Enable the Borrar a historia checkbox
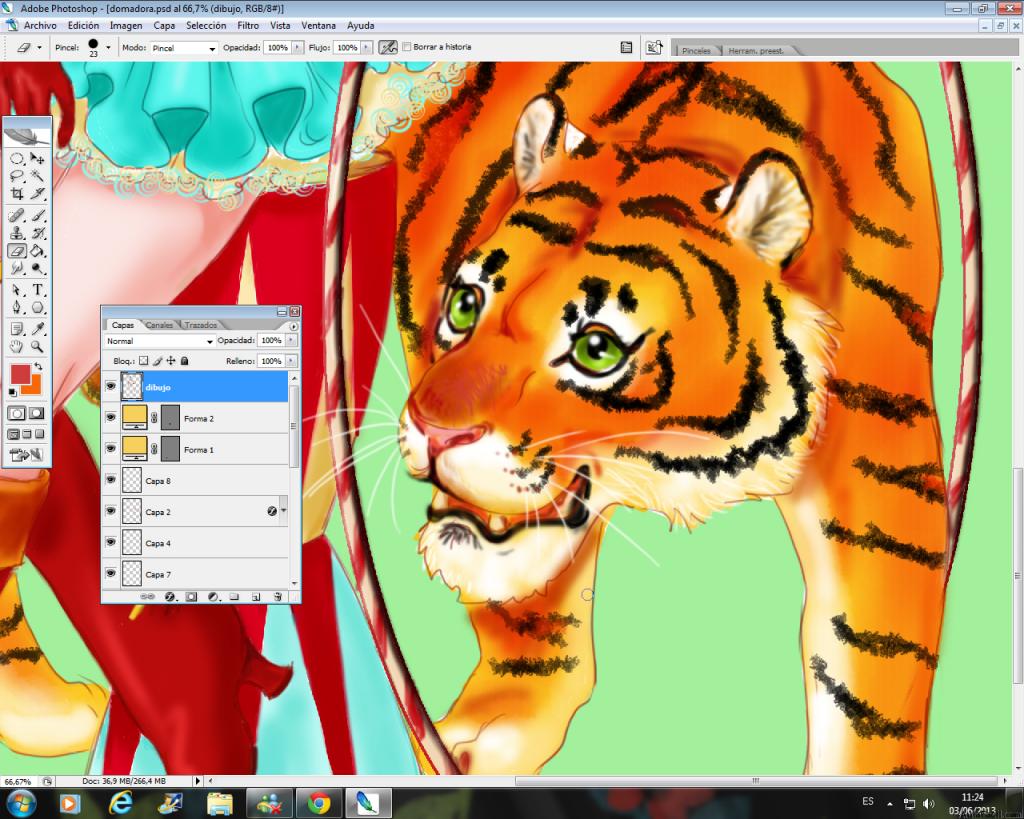 point(407,47)
